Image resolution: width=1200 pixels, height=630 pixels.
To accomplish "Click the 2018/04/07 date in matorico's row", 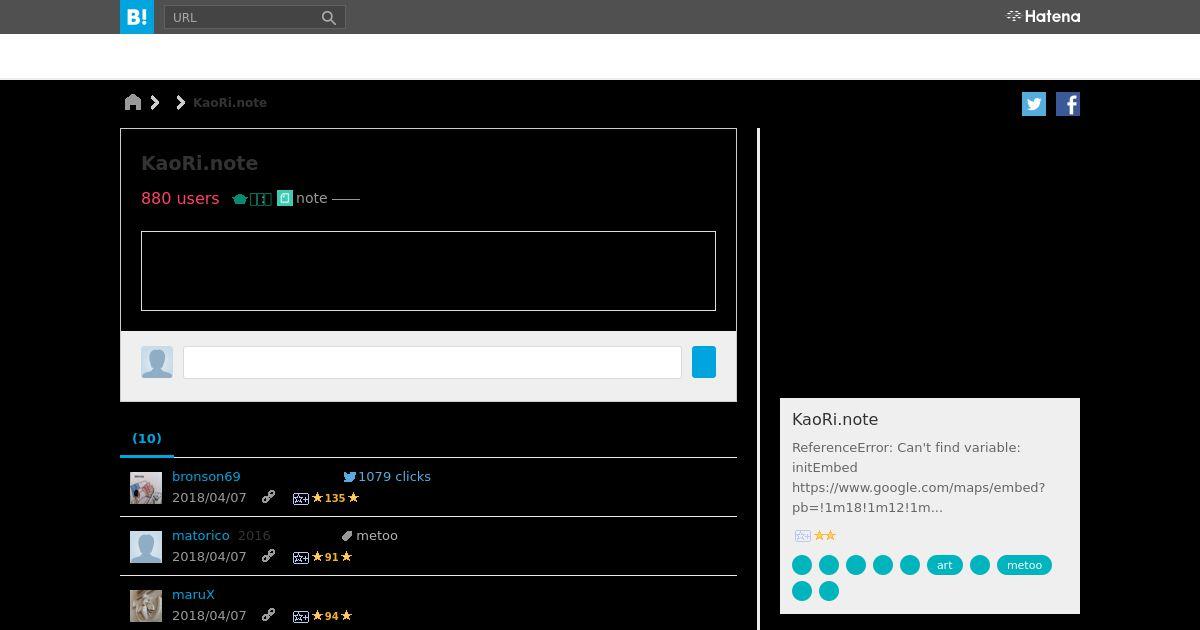I will click(x=209, y=557).
